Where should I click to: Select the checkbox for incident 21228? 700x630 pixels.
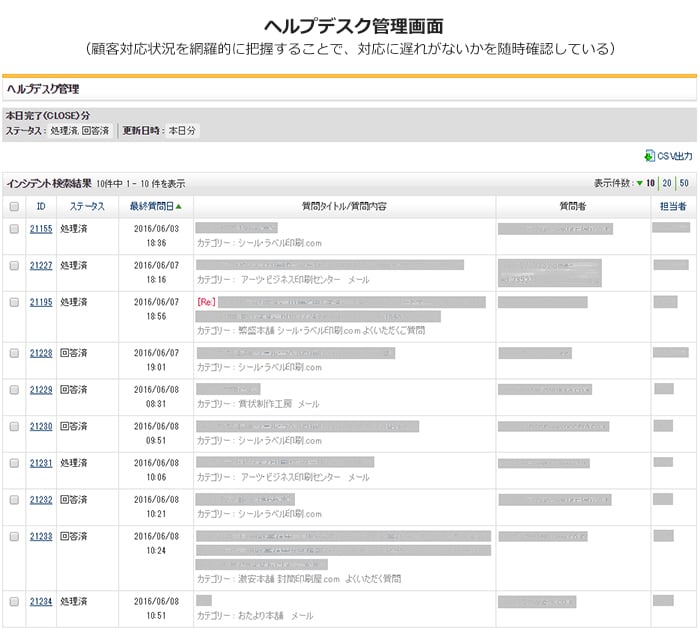(14, 353)
